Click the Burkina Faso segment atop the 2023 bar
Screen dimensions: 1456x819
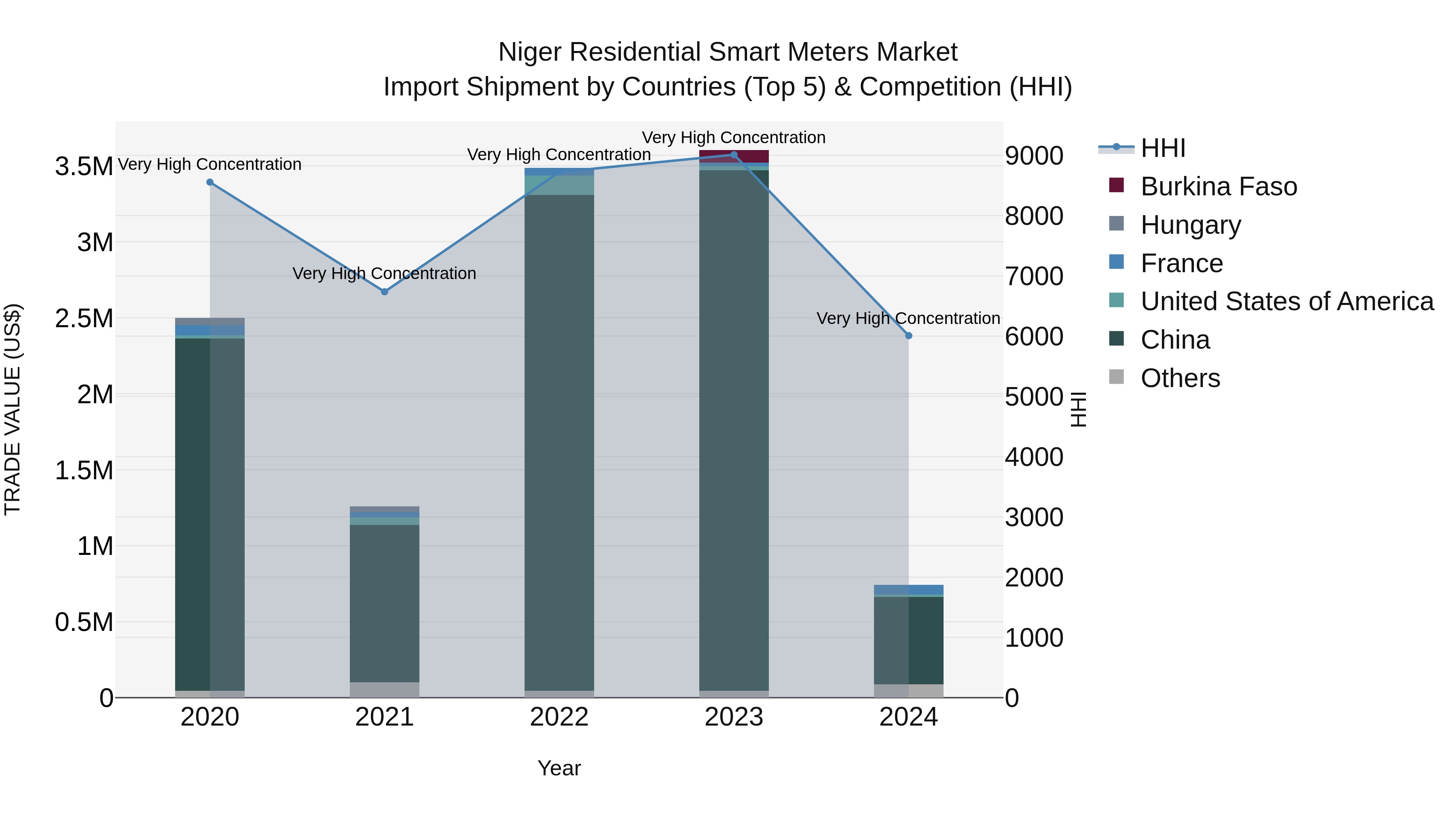734,157
